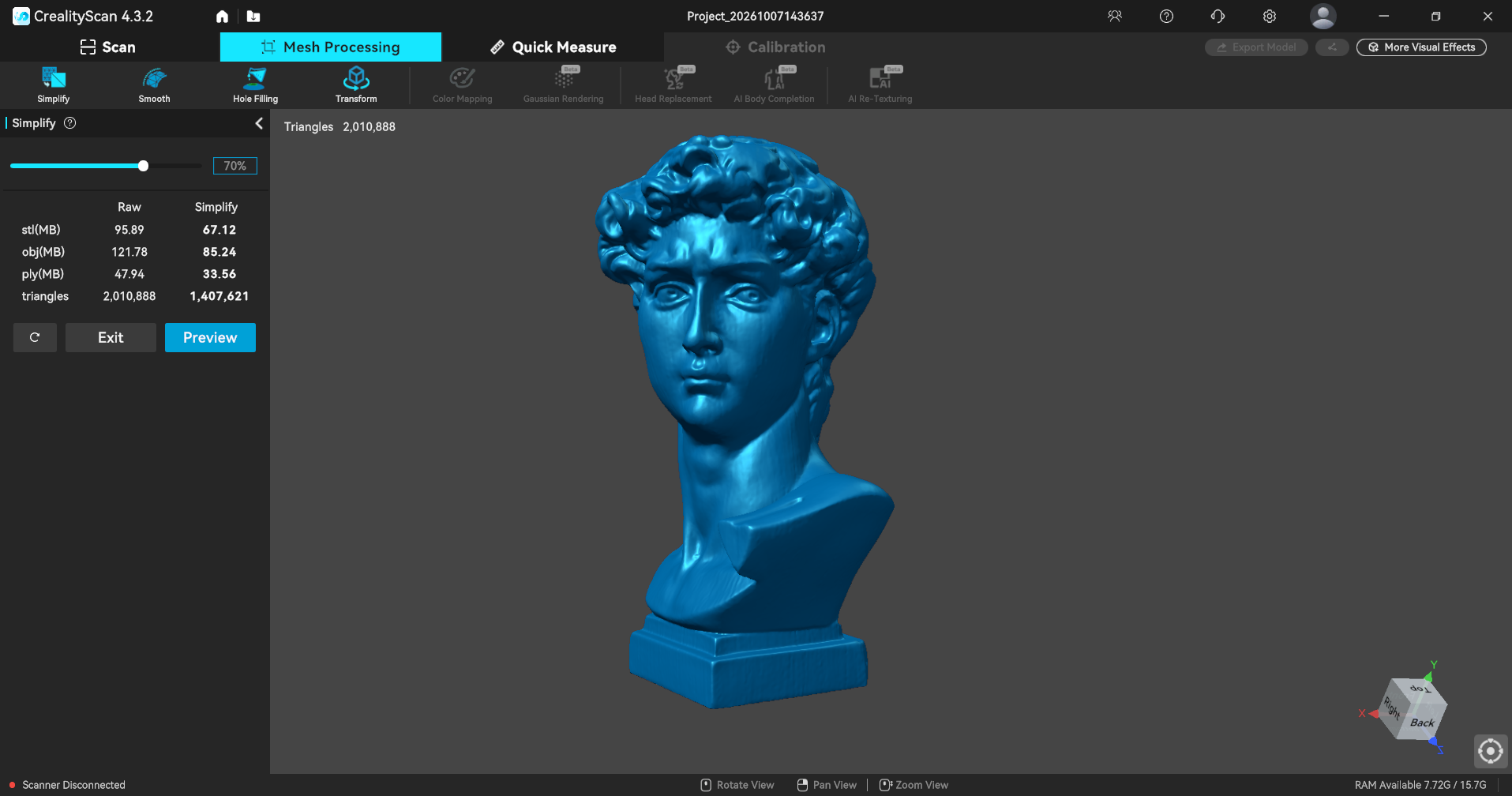Open the Transform tool
Screen dimensions: 1512x796
pyautogui.click(x=356, y=84)
